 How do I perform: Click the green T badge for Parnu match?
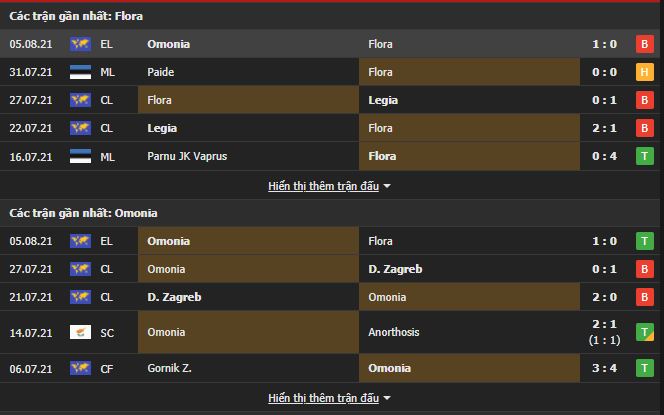coord(645,156)
